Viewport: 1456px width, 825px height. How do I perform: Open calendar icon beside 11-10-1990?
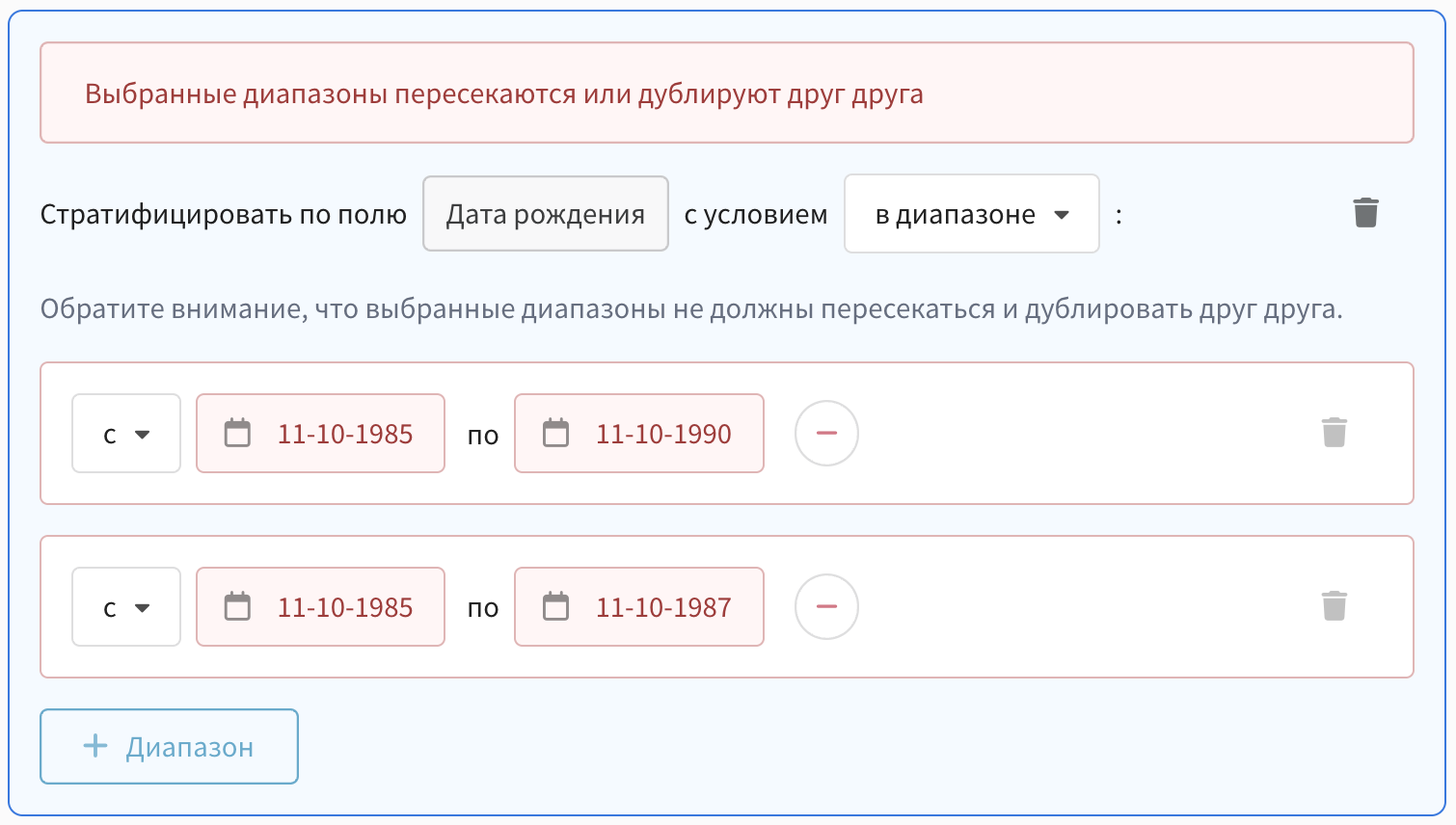[x=555, y=434]
